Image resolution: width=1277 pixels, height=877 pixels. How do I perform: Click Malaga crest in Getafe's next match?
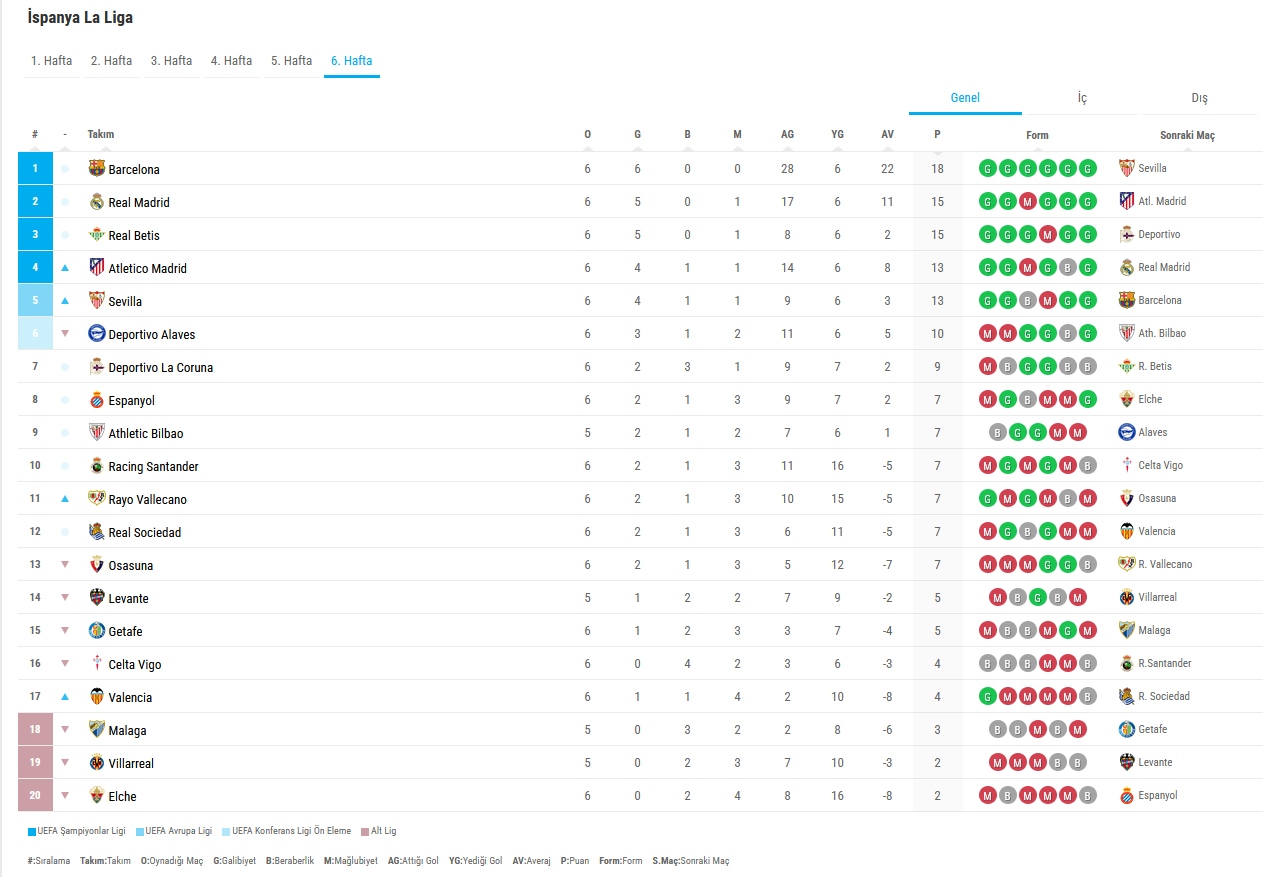1127,630
